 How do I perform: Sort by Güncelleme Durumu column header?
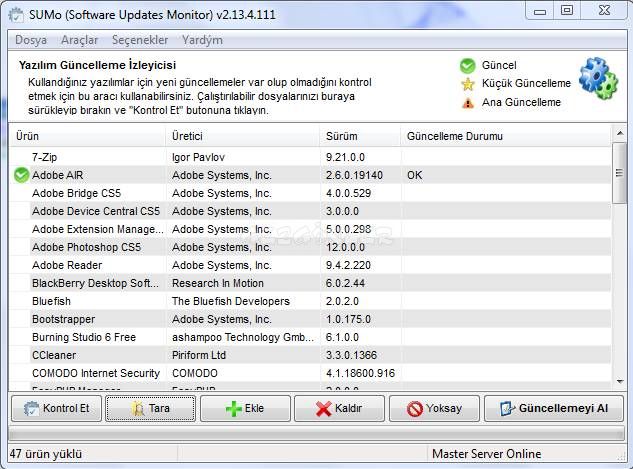[506, 136]
